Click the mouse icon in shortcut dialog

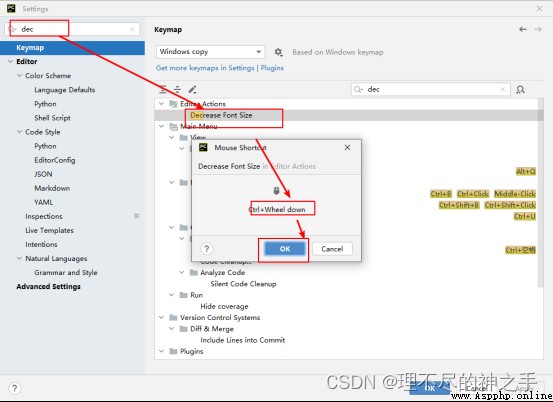pyautogui.click(x=276, y=191)
